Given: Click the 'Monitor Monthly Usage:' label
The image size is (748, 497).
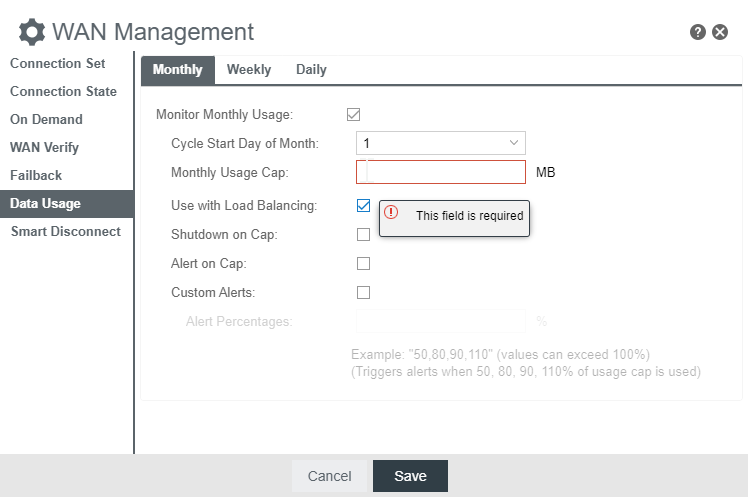Looking at the screenshot, I should (x=224, y=114).
